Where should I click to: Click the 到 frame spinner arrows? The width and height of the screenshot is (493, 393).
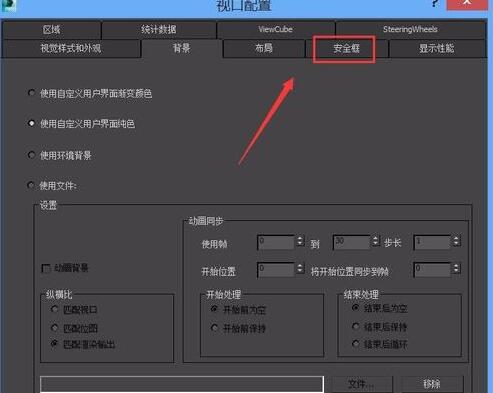point(376,241)
